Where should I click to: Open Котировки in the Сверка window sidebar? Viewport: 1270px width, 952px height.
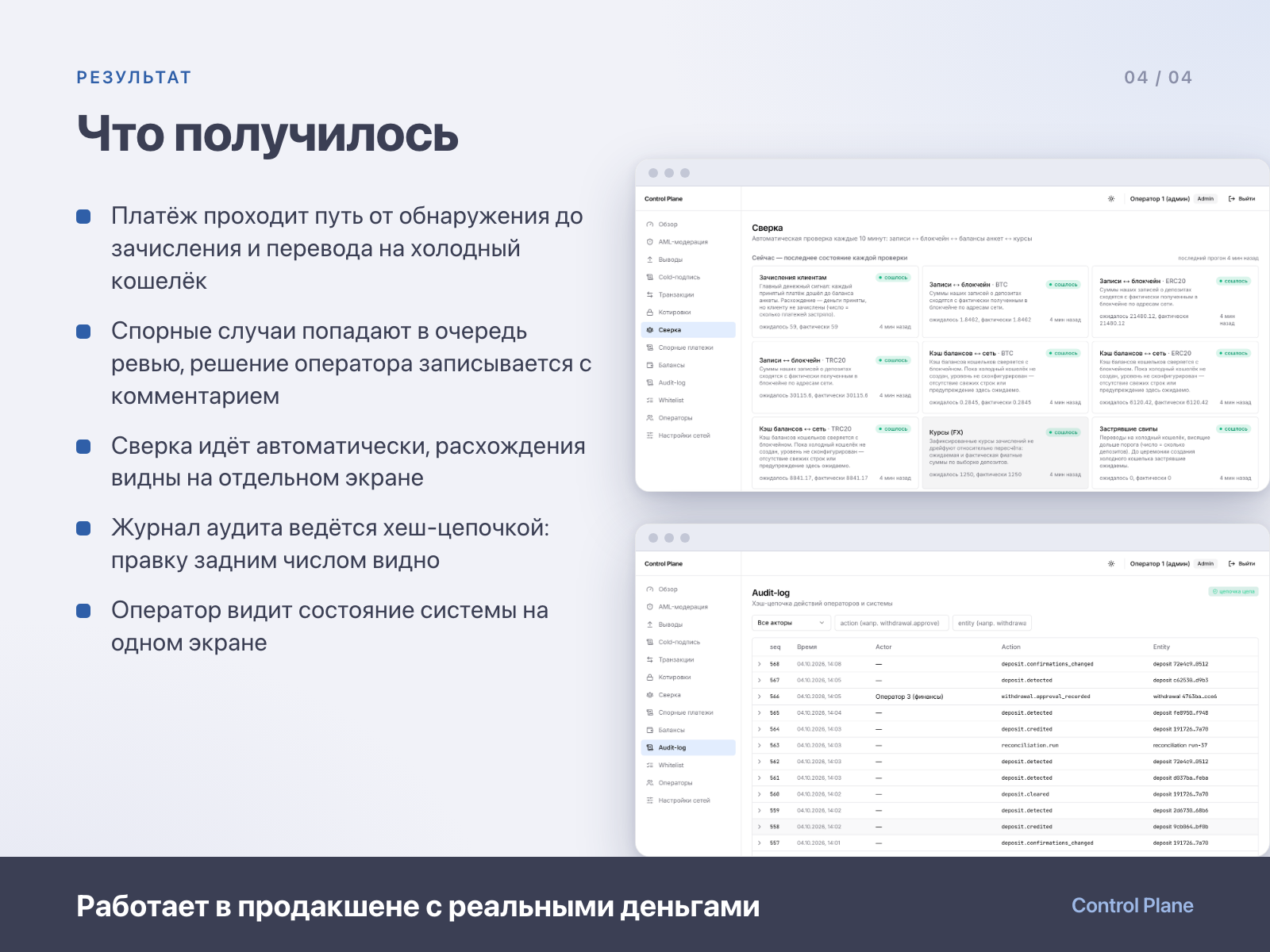688,313
